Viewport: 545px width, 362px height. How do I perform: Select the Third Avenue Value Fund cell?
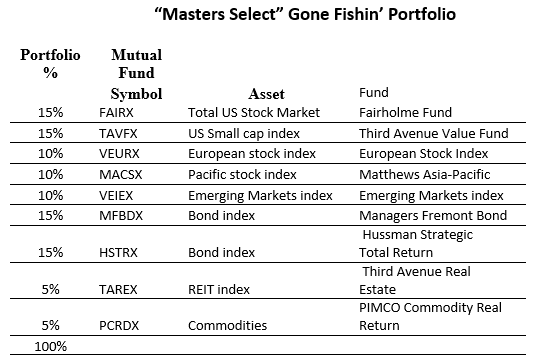pyautogui.click(x=434, y=134)
